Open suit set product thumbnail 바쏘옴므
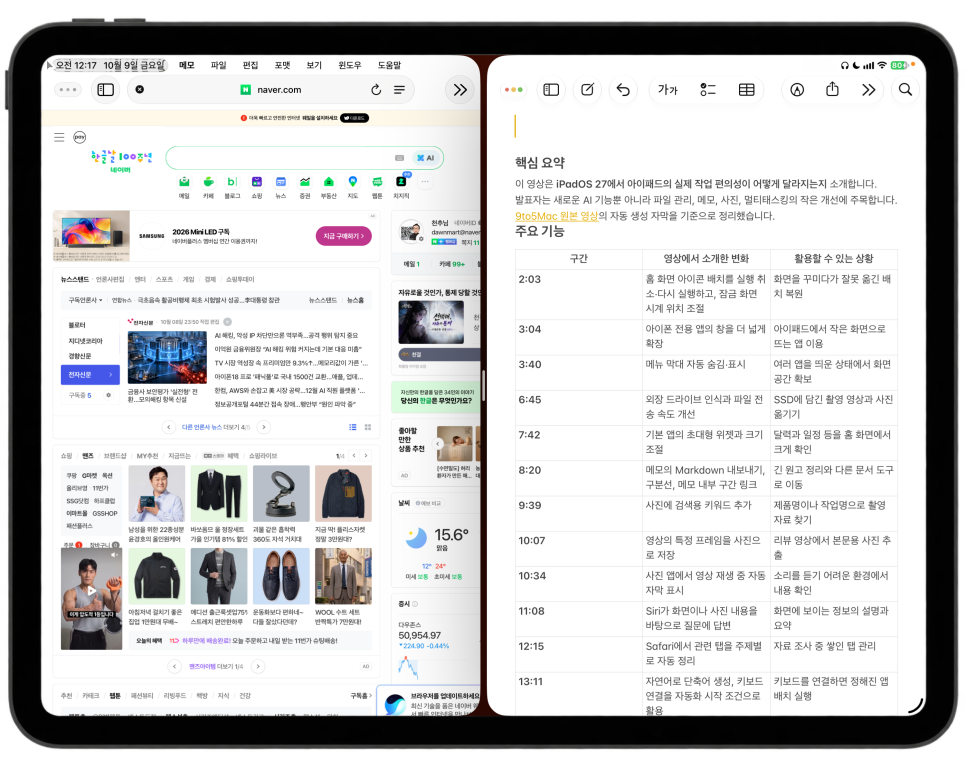 219,494
